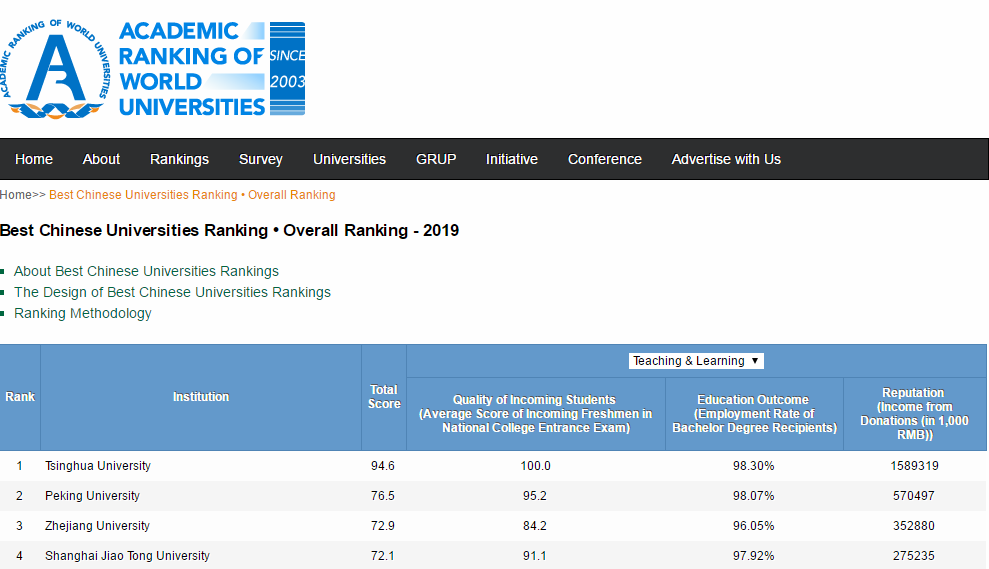The width and height of the screenshot is (989, 569).
Task: Open the Conference menu item
Action: 604,159
